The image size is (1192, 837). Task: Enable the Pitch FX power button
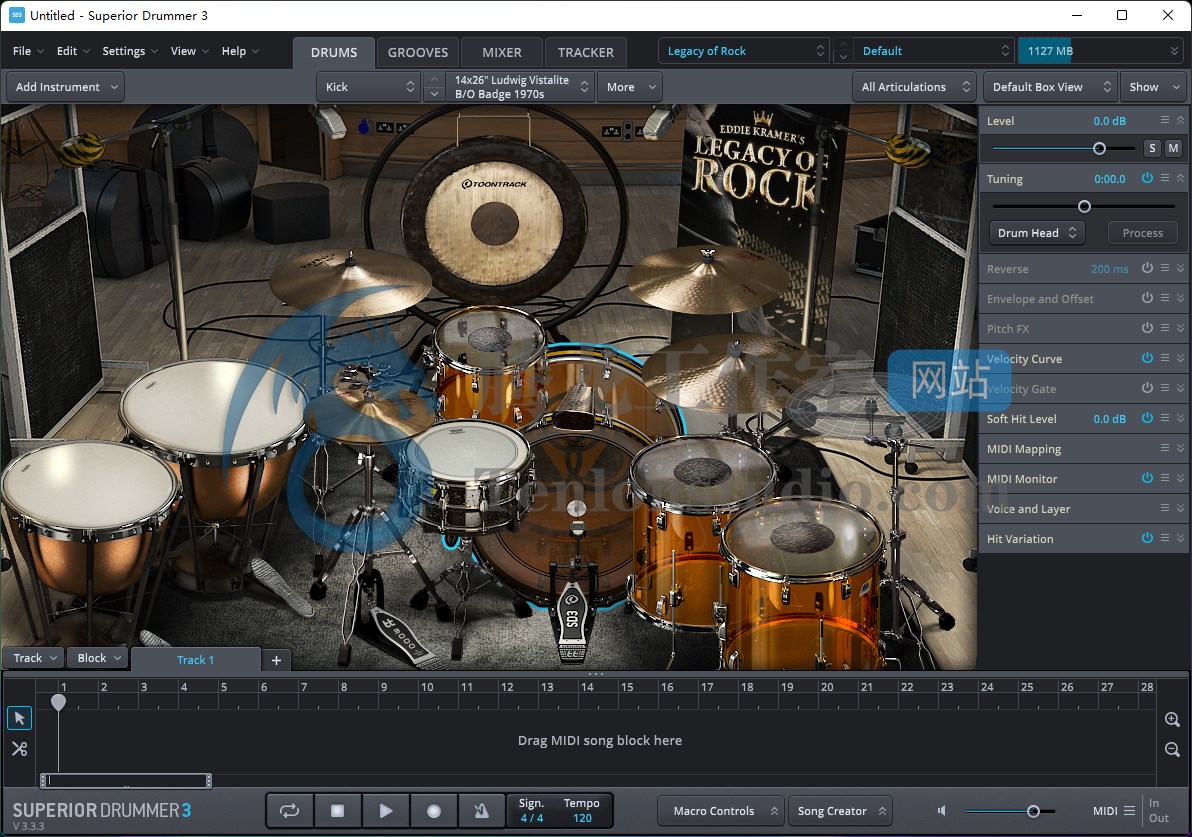pyautogui.click(x=1147, y=328)
